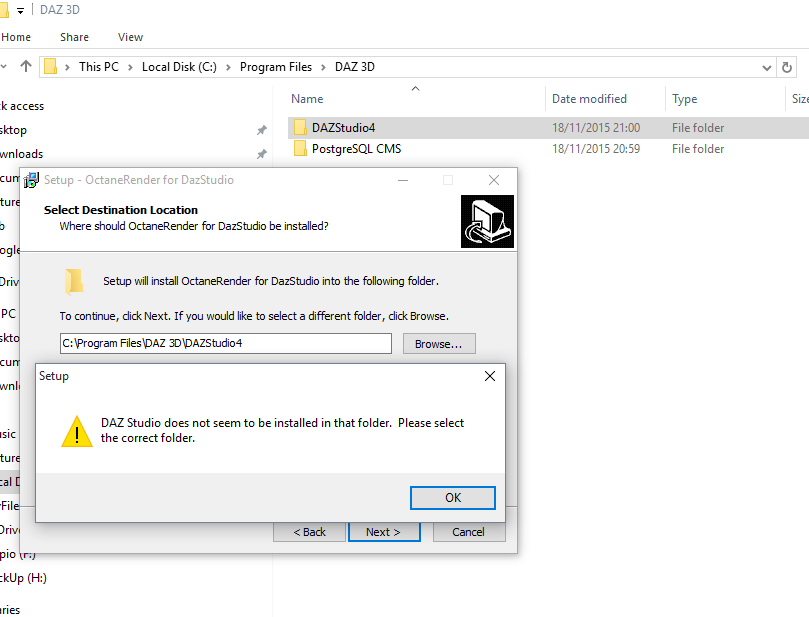This screenshot has width=809, height=617.
Task: Select the PostgreSQL CMS folder
Action: pos(356,149)
